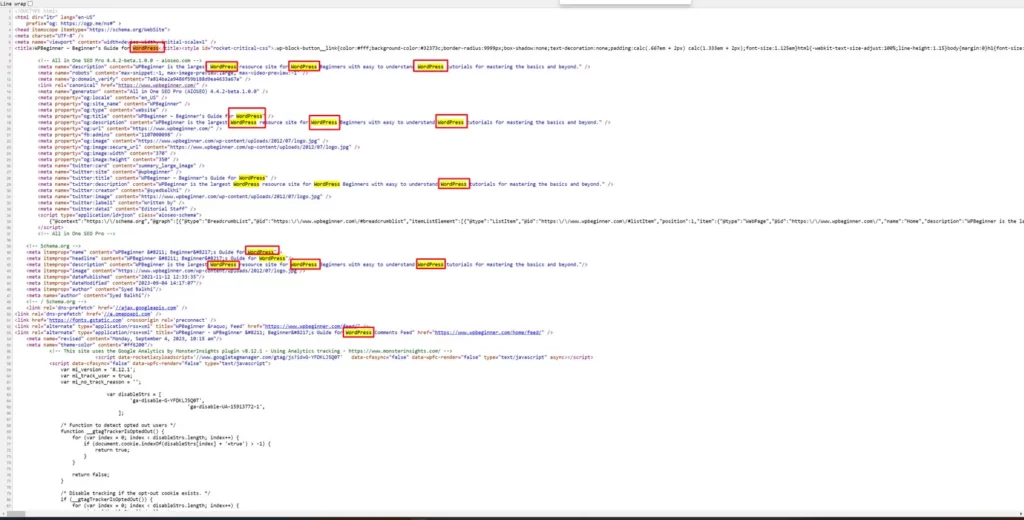1024x520 pixels.
Task: Click the highlighted WordPress in twitter:title line
Action: click(x=251, y=178)
